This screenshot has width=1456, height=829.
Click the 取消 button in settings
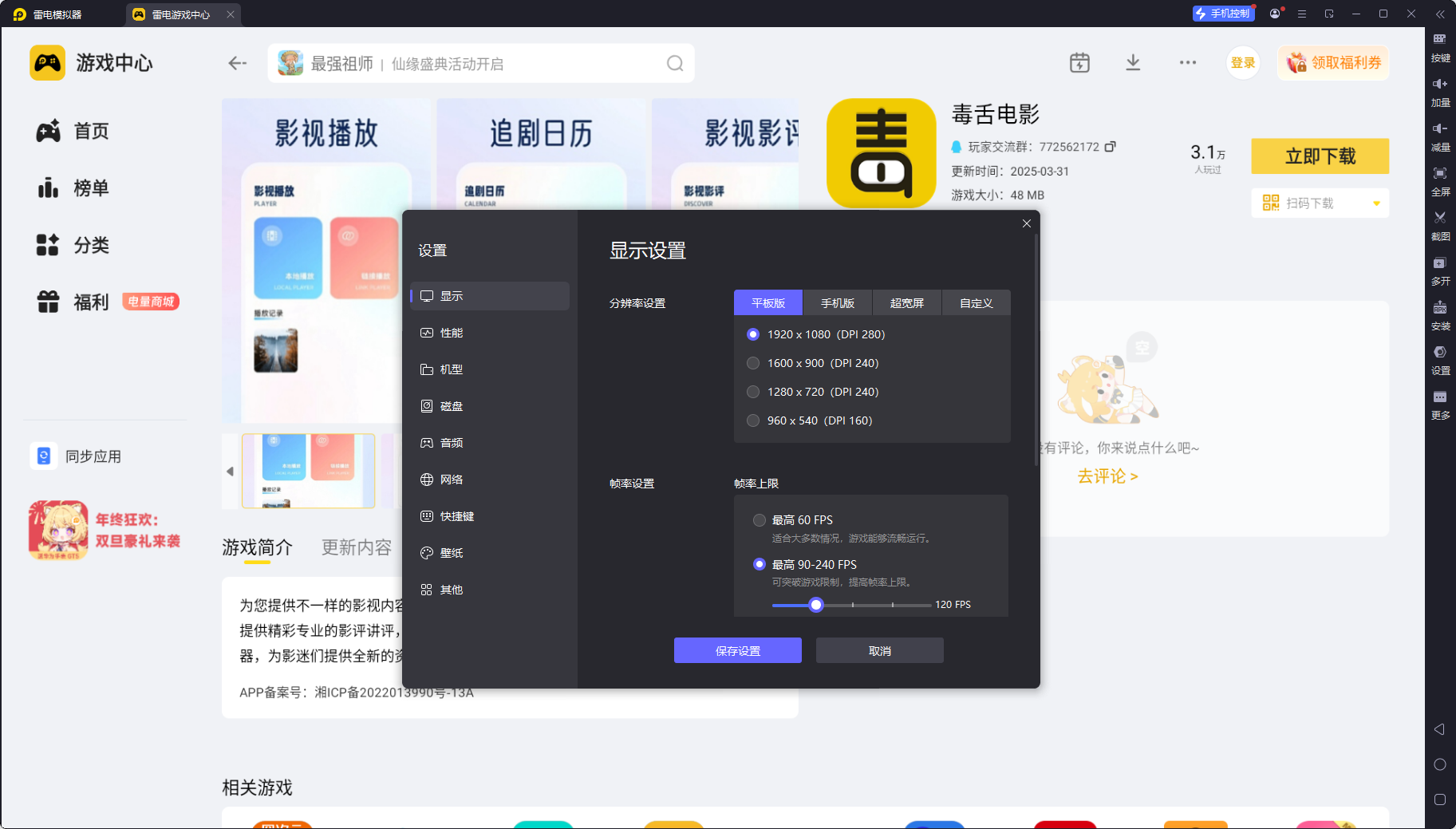[880, 650]
